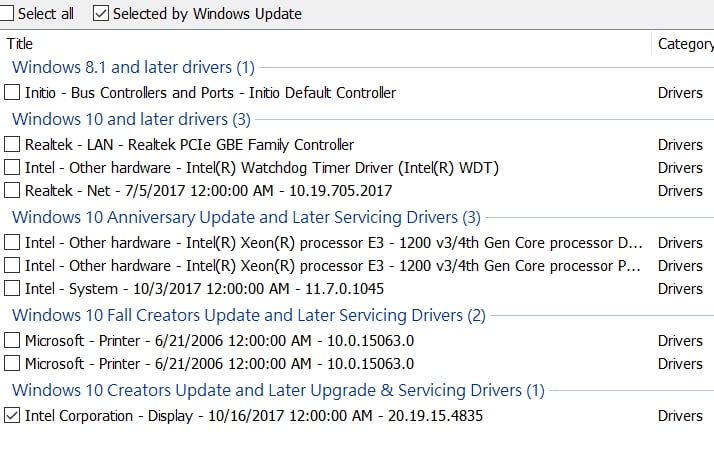Check Realtek Net 10.19.705.2017 driver

pos(12,190)
